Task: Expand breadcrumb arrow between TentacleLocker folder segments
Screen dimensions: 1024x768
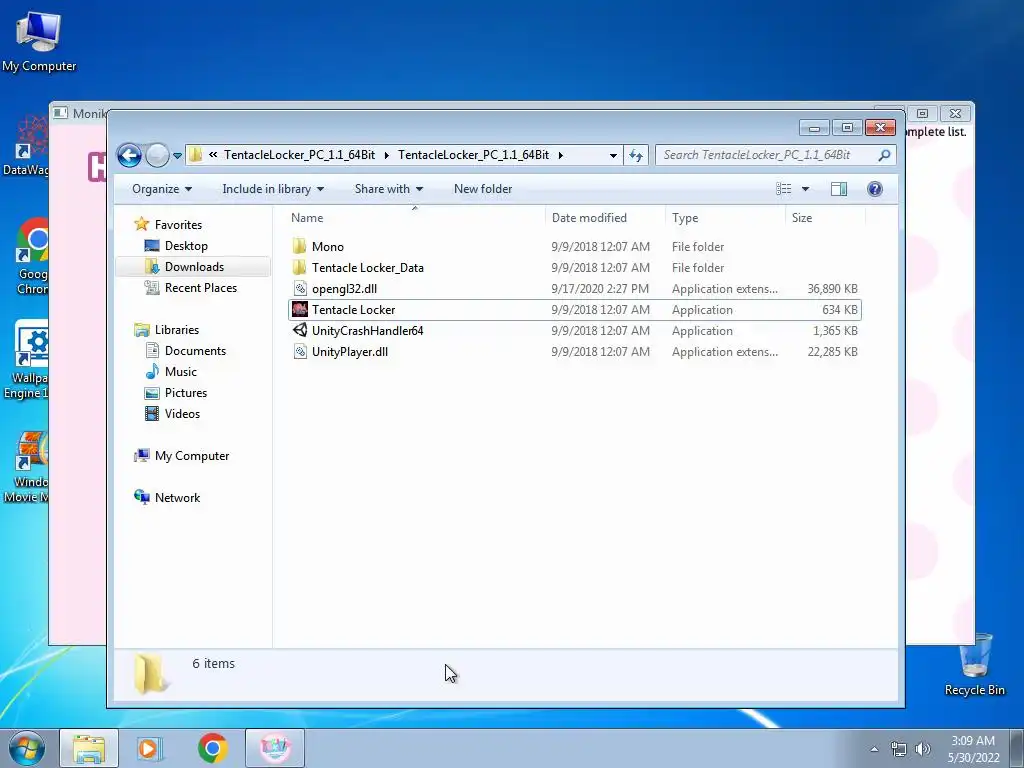Action: 386,155
